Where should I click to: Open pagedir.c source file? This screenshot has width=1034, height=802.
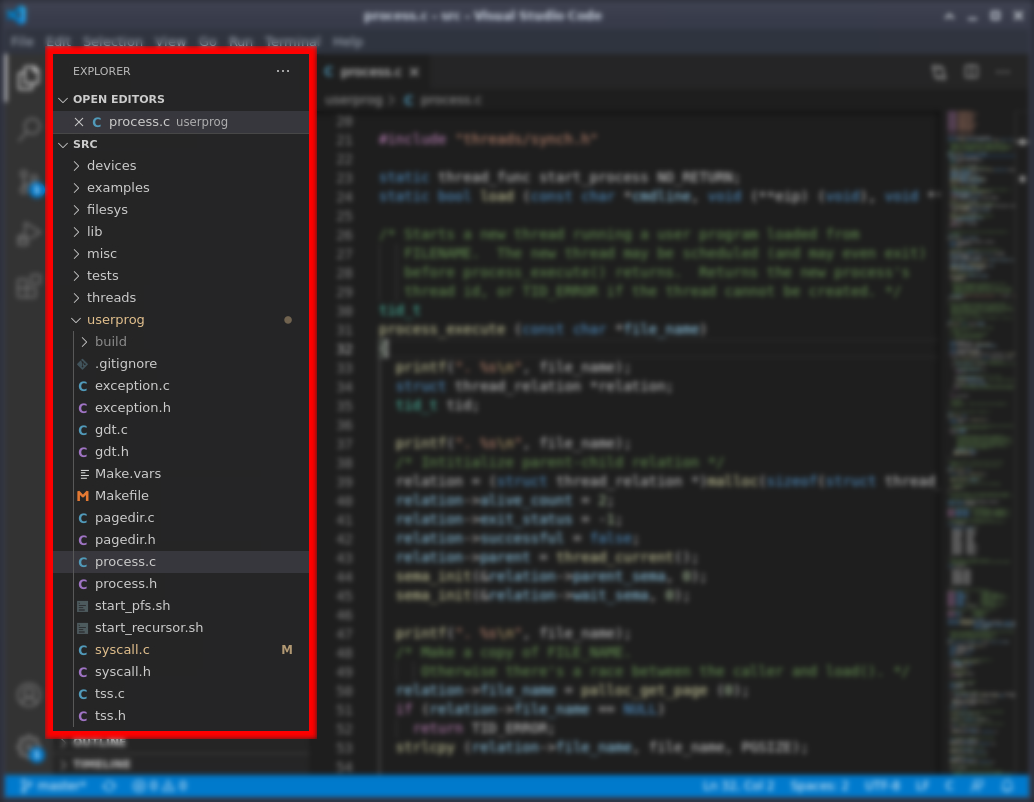(x=181, y=518)
